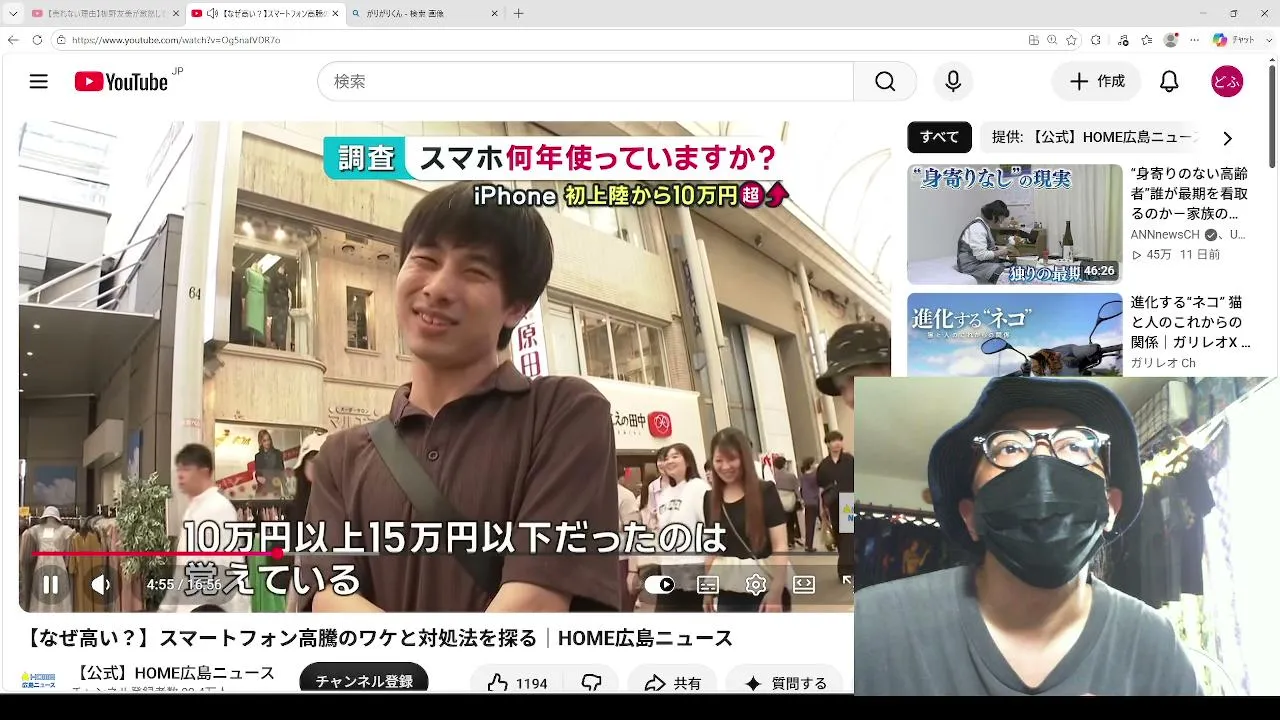Open the HOME広島ニュース channel name

(x=176, y=672)
